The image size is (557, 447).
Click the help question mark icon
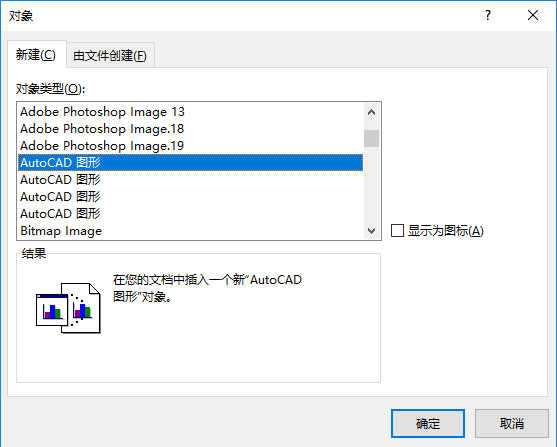point(488,15)
